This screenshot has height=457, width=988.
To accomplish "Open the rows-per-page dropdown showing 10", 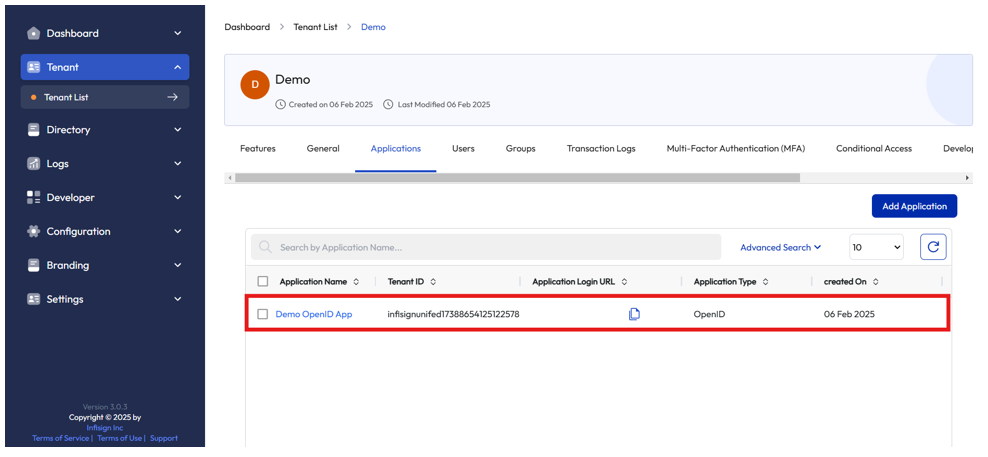I will (x=876, y=247).
